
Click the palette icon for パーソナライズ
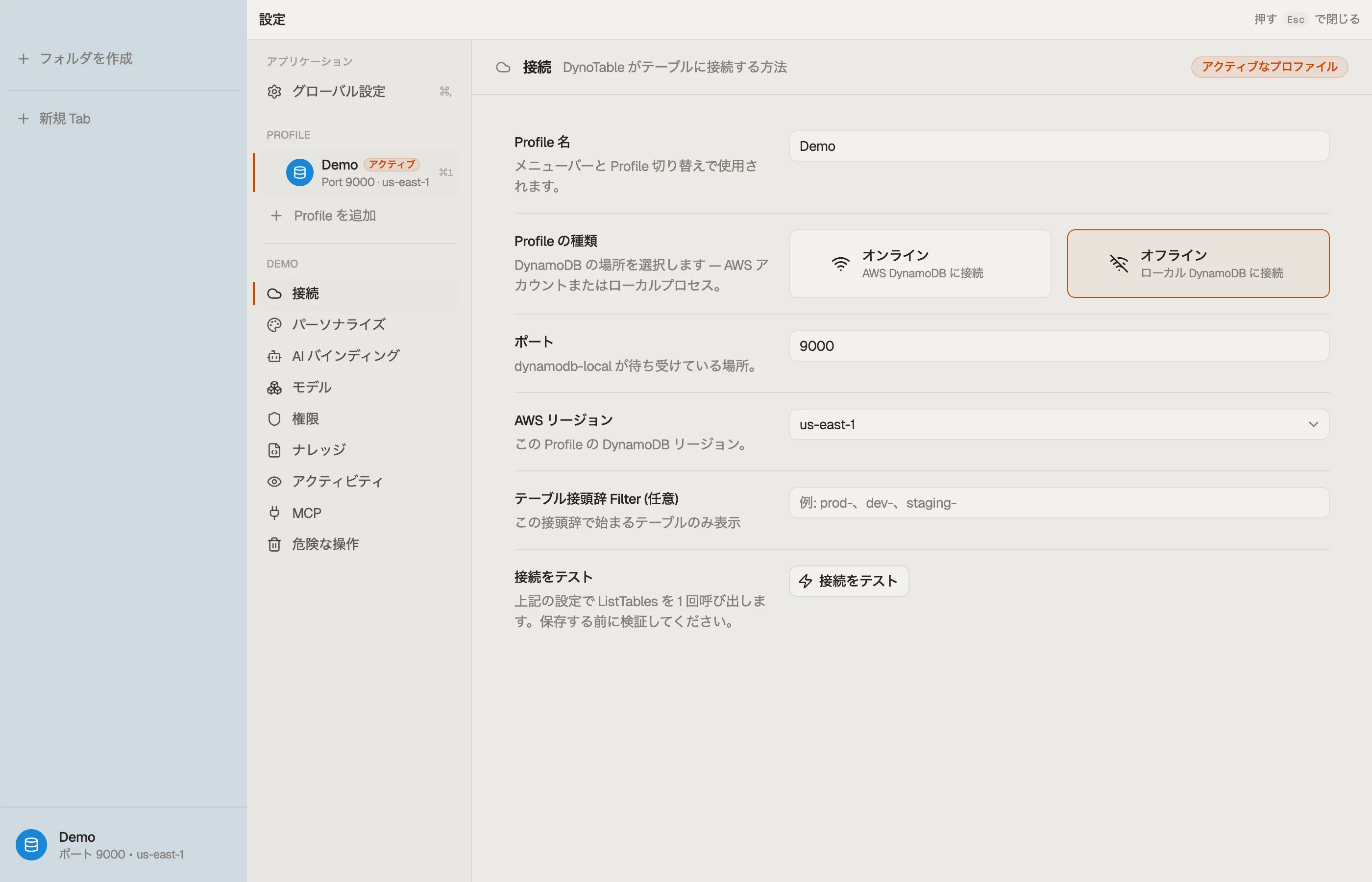coord(274,325)
